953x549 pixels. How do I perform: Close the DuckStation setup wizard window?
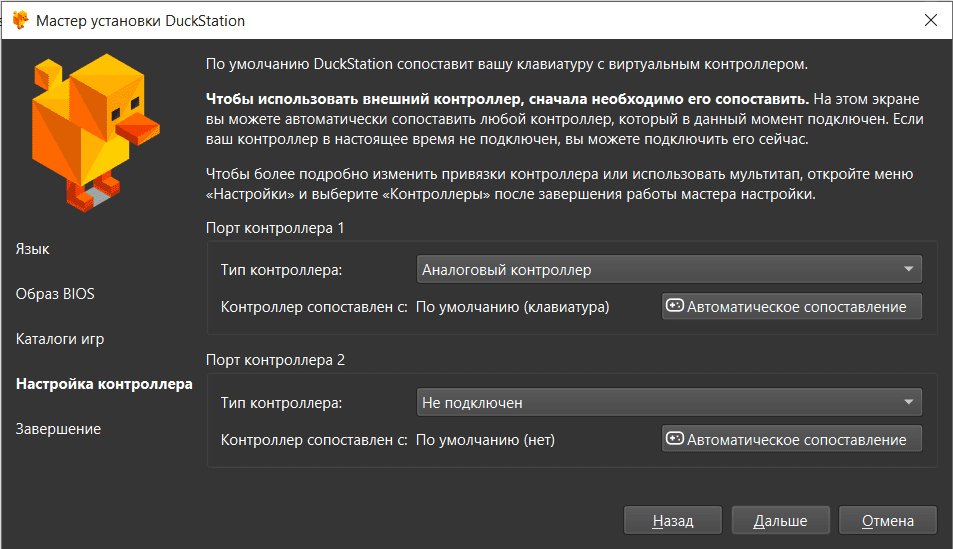930,20
